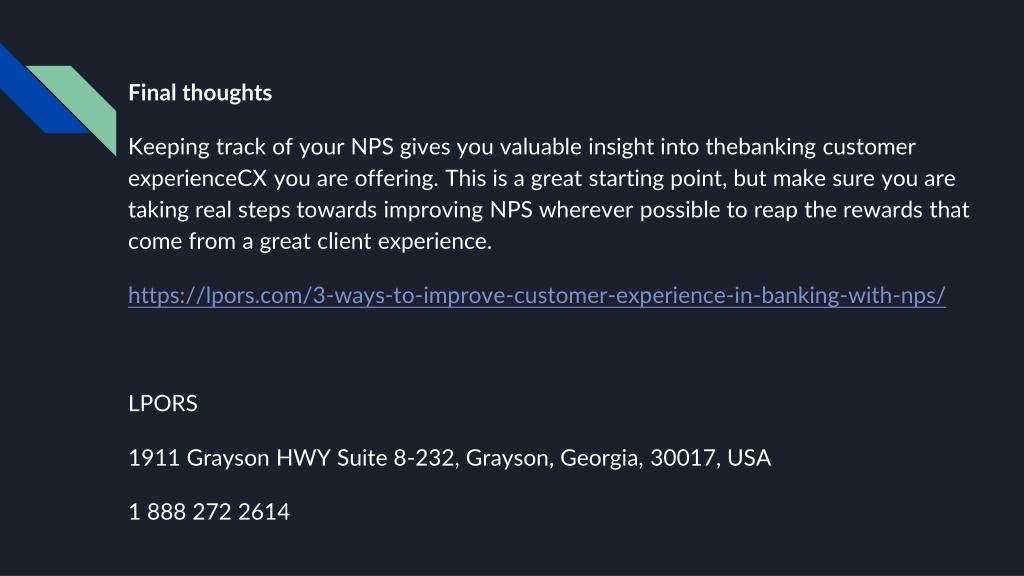Click 'USA' at the address end
1024x576 pixels.
pos(749,458)
